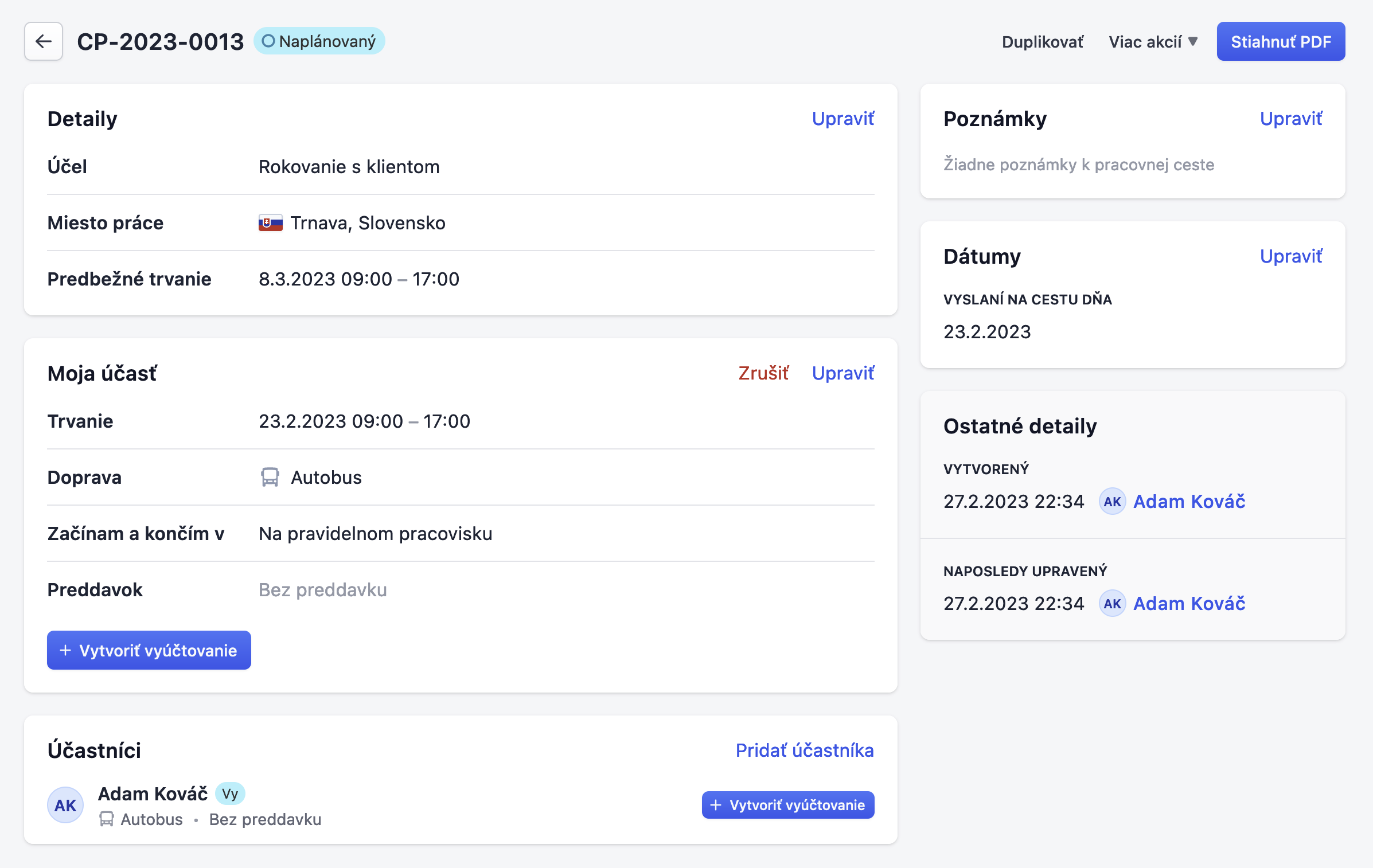This screenshot has height=868, width=1373.
Task: Open the Viac akcií dropdown
Action: 1153,42
